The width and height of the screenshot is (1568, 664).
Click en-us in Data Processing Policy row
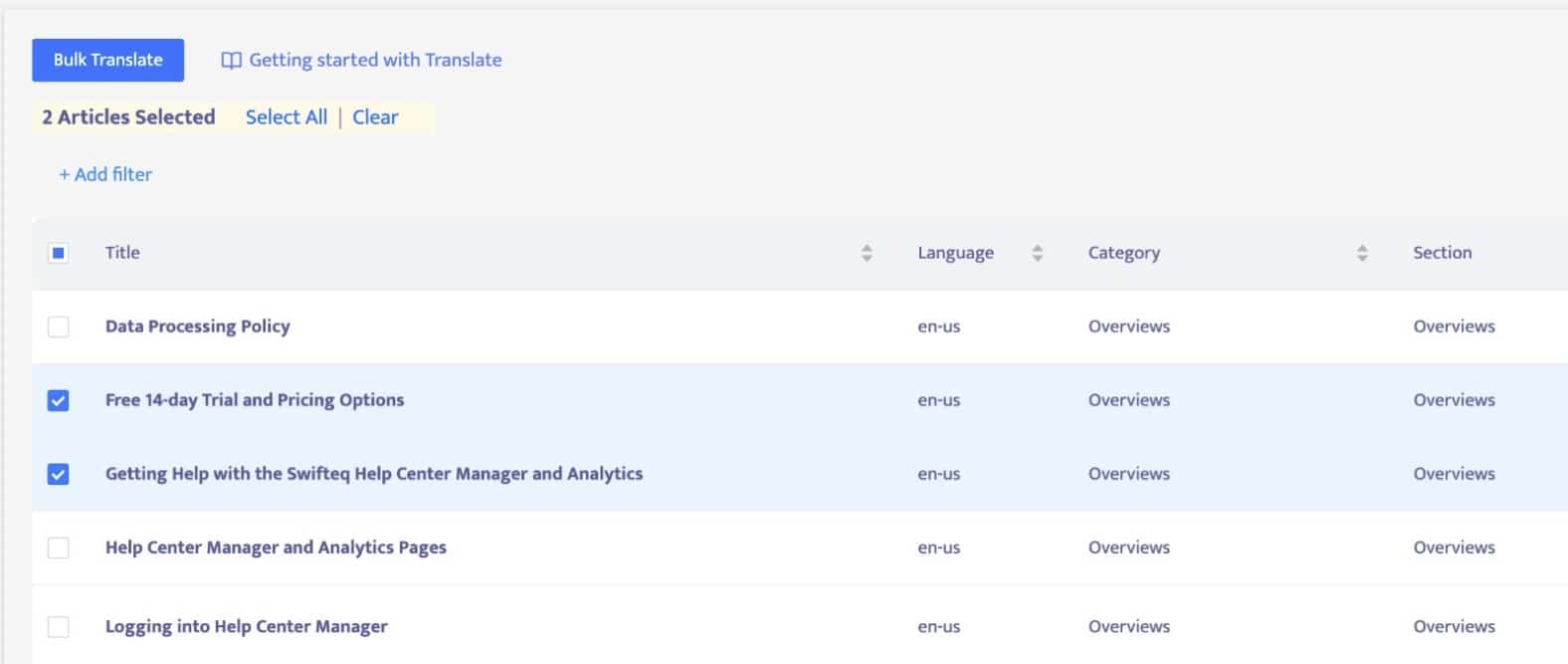pyautogui.click(x=939, y=327)
